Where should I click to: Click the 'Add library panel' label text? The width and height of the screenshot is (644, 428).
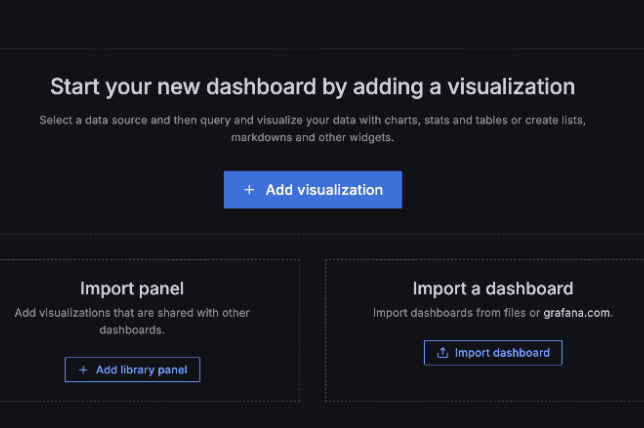coord(141,370)
